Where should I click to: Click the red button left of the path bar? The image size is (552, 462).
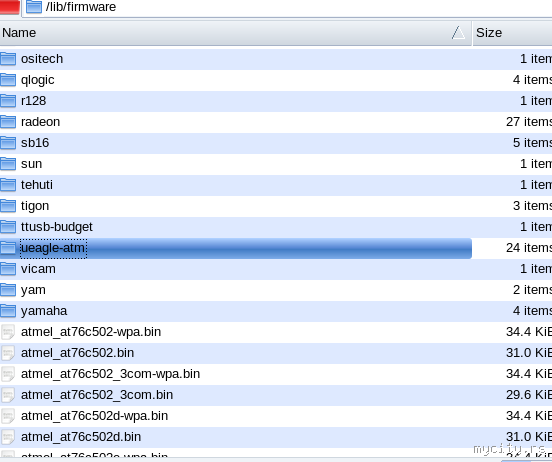(10, 7)
